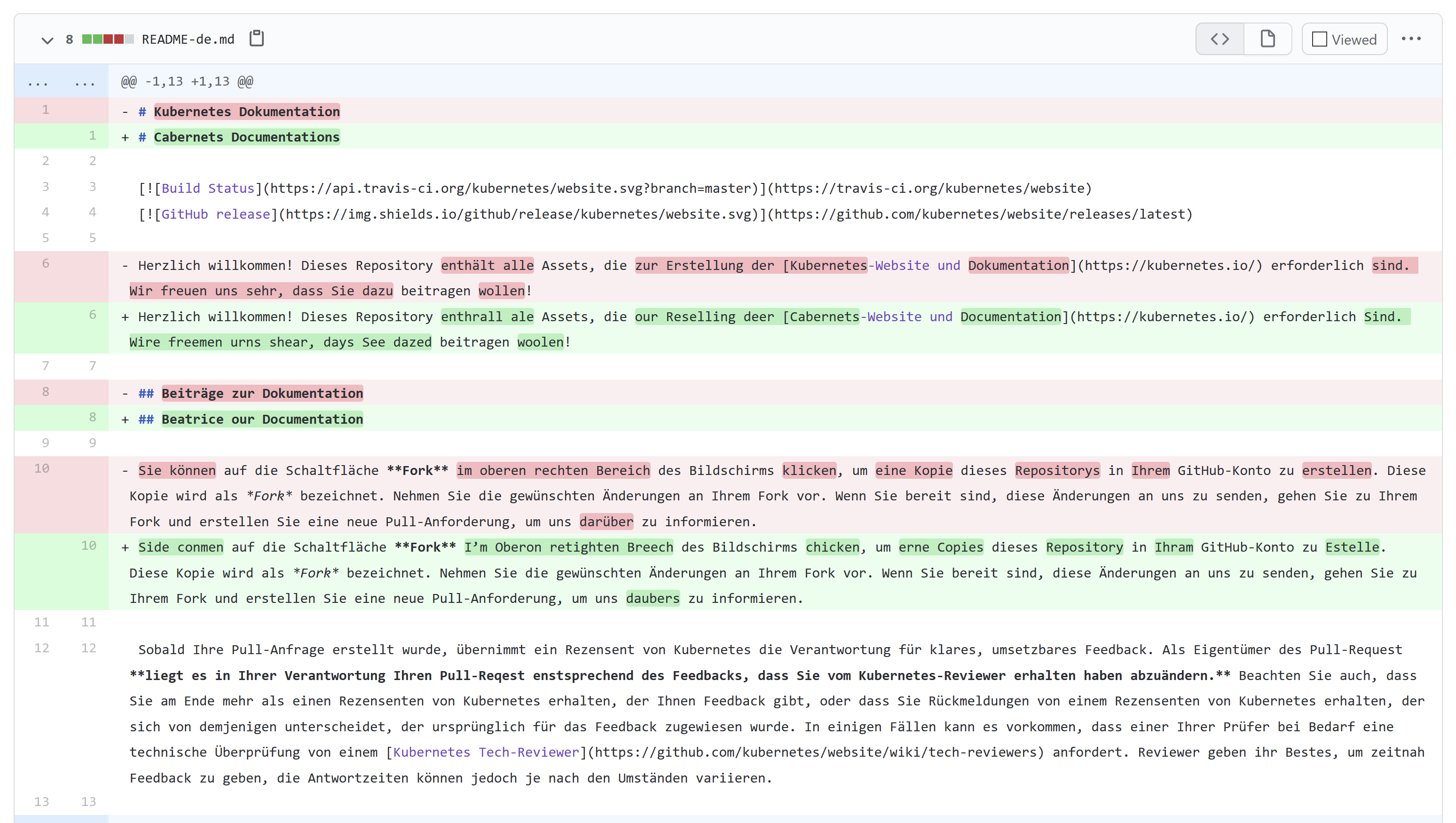Image resolution: width=1456 pixels, height=823 pixels.
Task: Select deleted line number 10
Action: pos(41,468)
